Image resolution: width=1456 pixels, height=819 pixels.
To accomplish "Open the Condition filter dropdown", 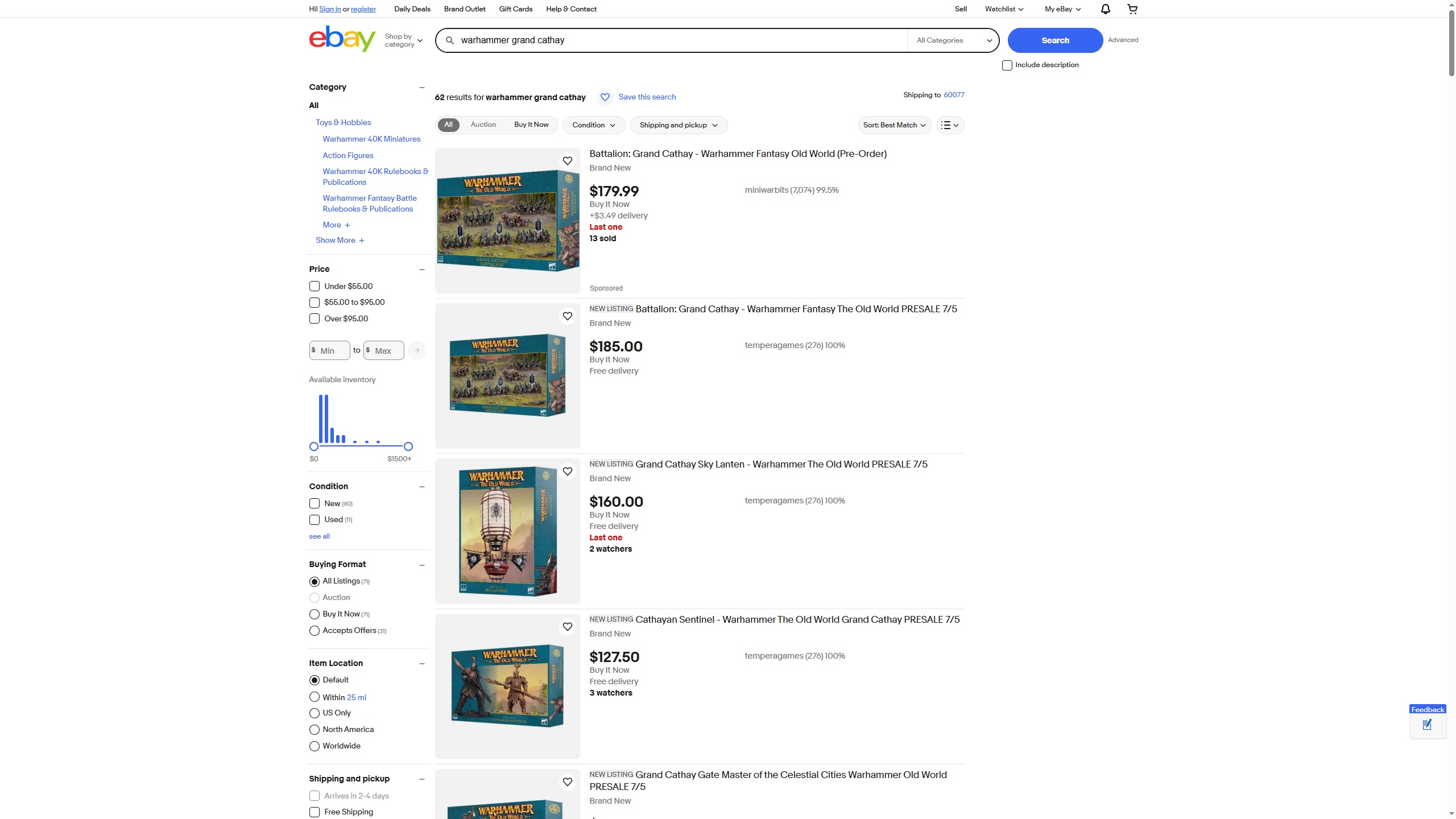I will click(x=594, y=125).
